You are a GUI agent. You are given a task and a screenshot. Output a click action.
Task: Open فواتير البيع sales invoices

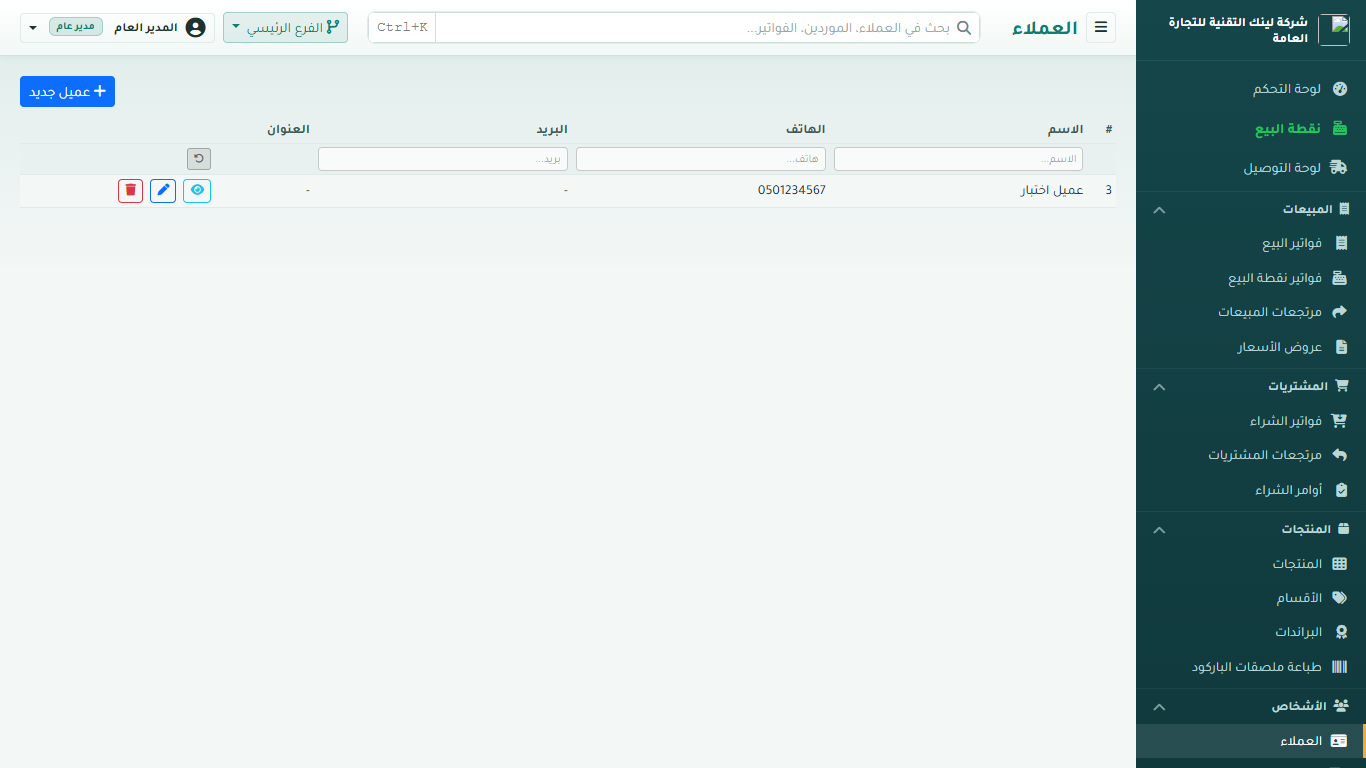coord(1250,244)
